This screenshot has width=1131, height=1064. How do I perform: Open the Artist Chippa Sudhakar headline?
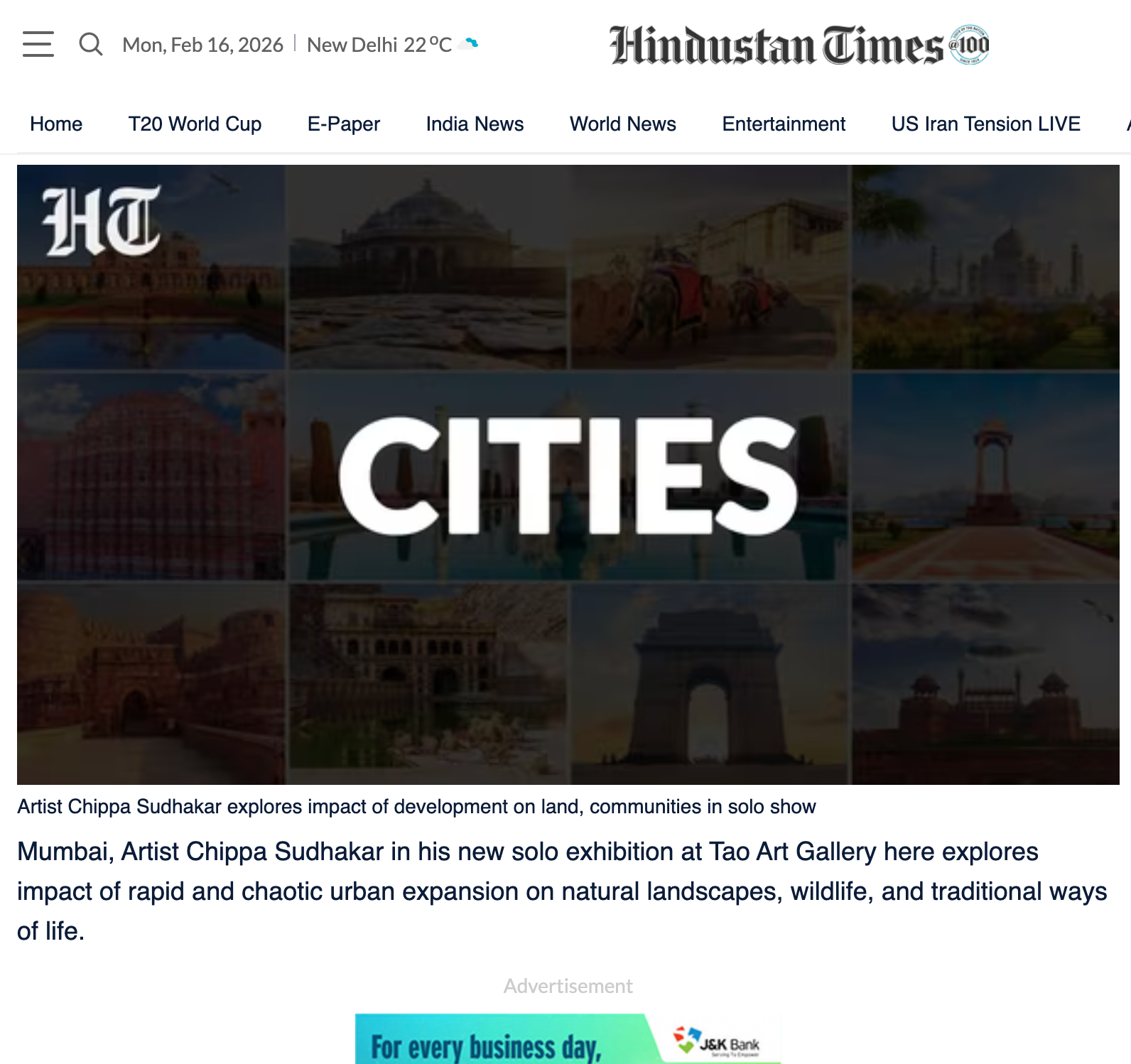pos(416,807)
